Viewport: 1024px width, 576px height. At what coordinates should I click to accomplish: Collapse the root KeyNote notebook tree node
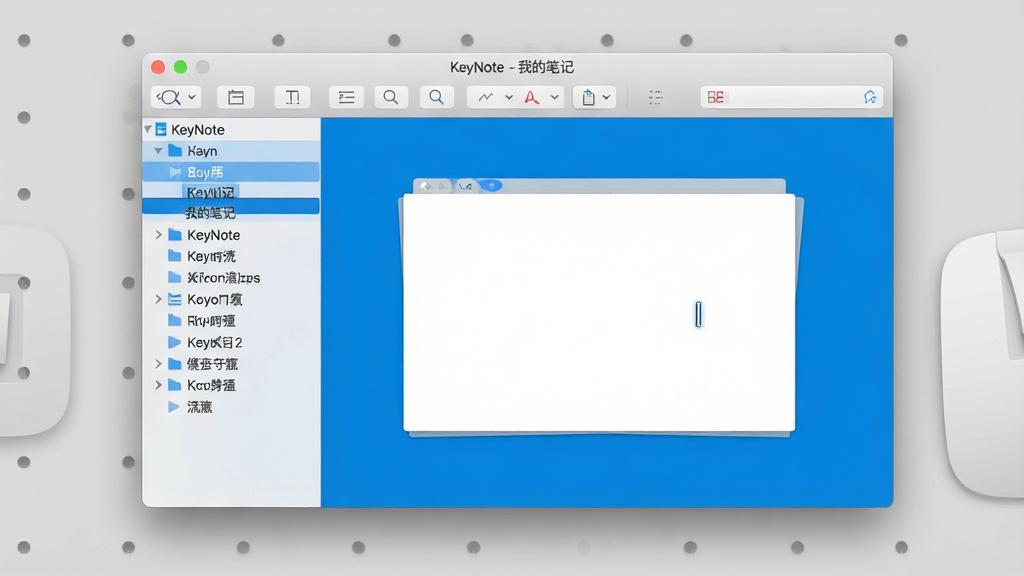click(x=148, y=129)
